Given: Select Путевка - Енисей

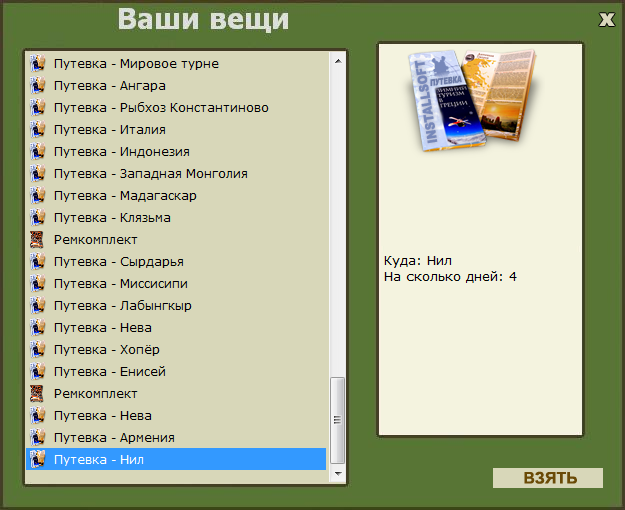Looking at the screenshot, I should click(176, 372).
